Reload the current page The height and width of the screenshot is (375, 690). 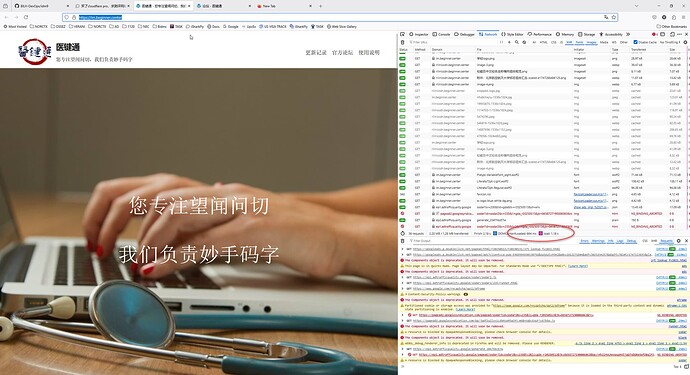26,17
